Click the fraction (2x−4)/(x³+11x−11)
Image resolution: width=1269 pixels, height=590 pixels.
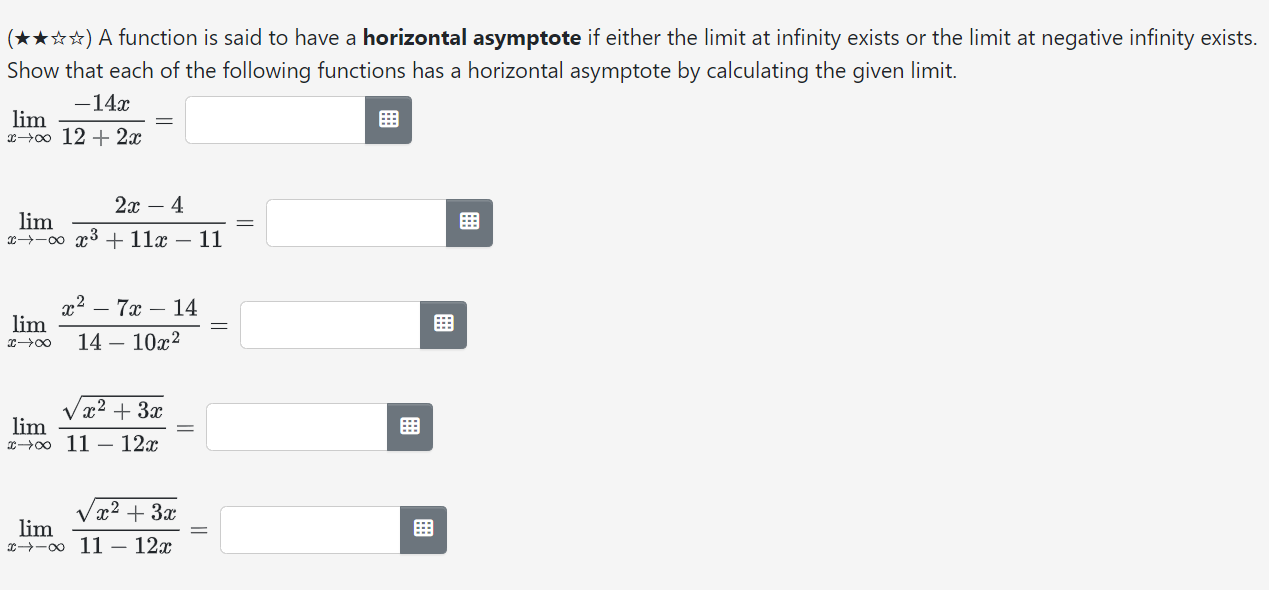[x=148, y=222]
